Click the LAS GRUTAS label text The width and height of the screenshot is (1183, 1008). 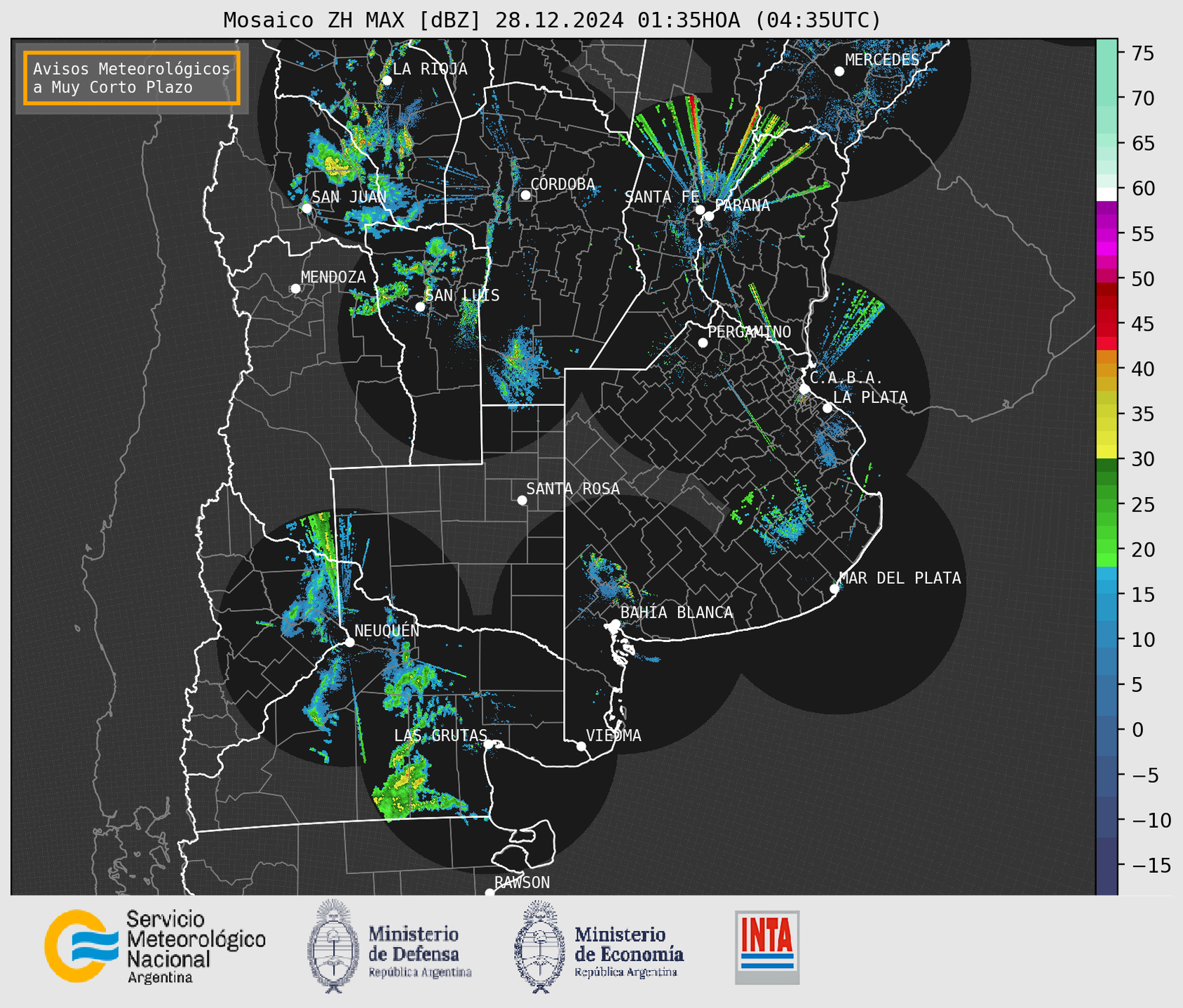pyautogui.click(x=440, y=735)
